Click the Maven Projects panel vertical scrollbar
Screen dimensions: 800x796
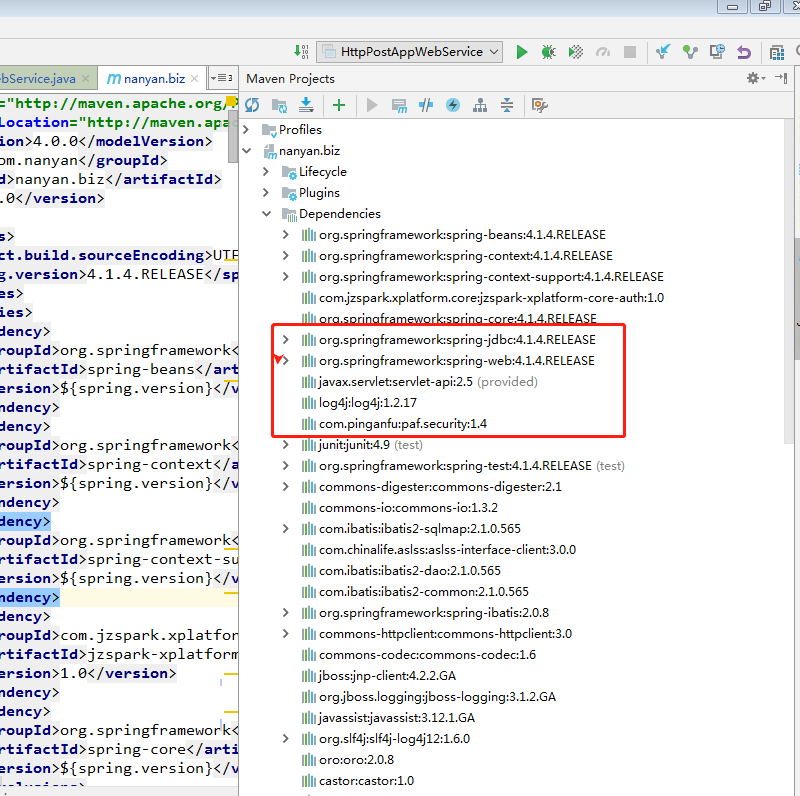click(794, 290)
